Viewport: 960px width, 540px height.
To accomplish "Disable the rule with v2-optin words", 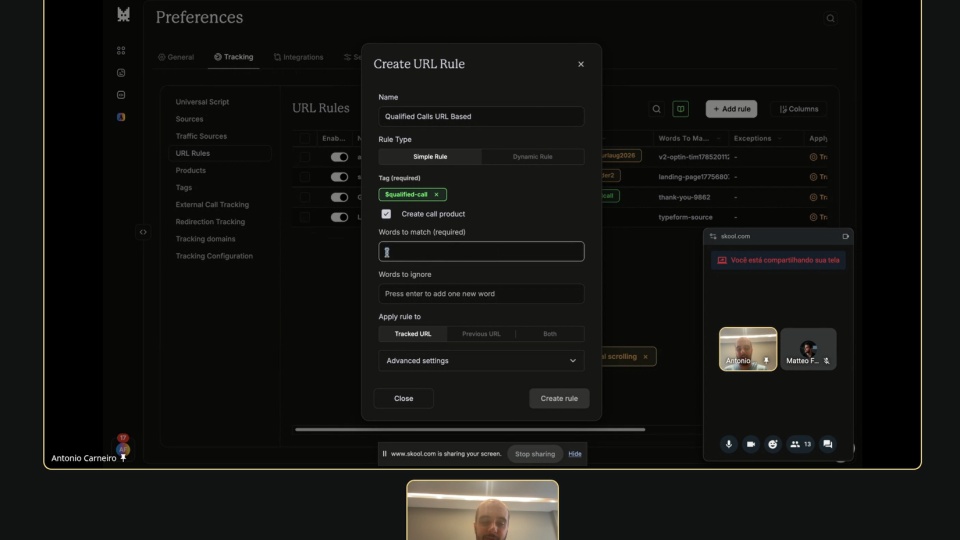I will tap(339, 157).
